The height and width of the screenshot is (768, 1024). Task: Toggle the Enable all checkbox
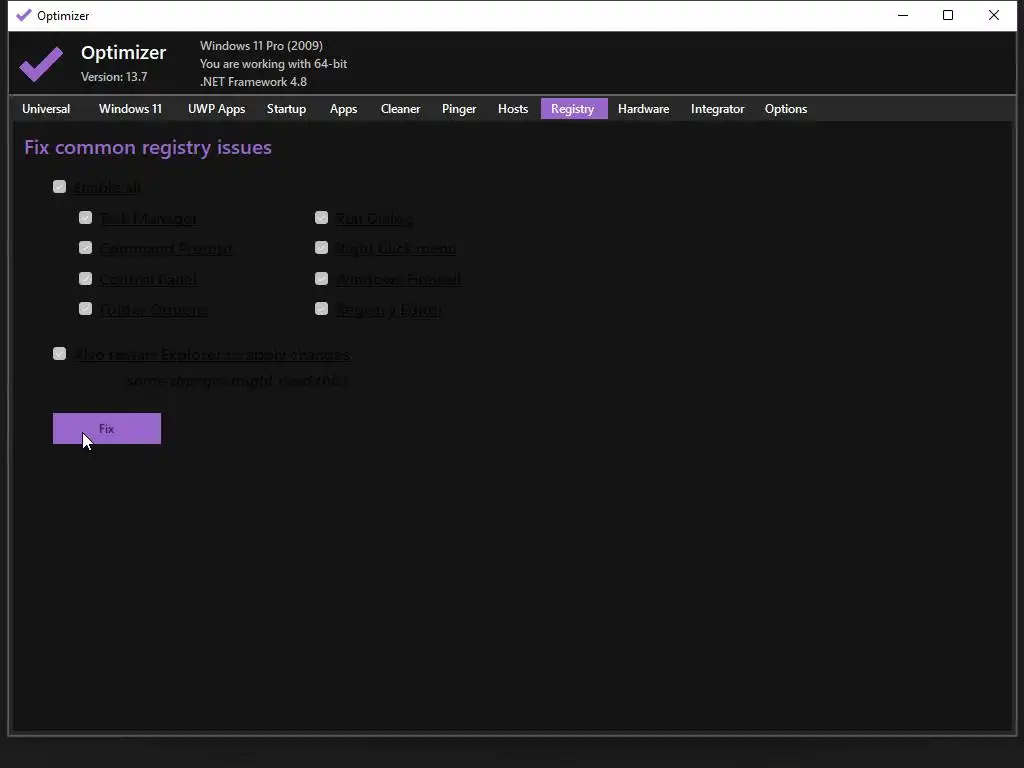59,187
